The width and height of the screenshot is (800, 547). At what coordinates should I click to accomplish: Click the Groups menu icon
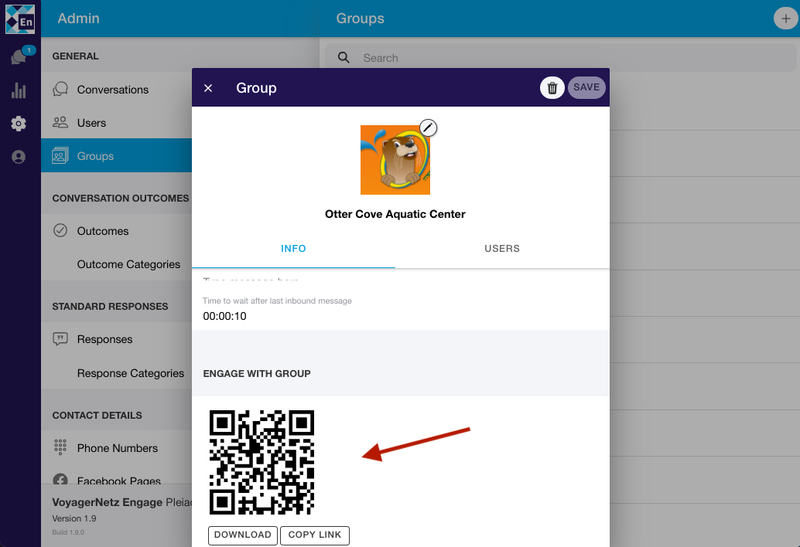point(60,156)
